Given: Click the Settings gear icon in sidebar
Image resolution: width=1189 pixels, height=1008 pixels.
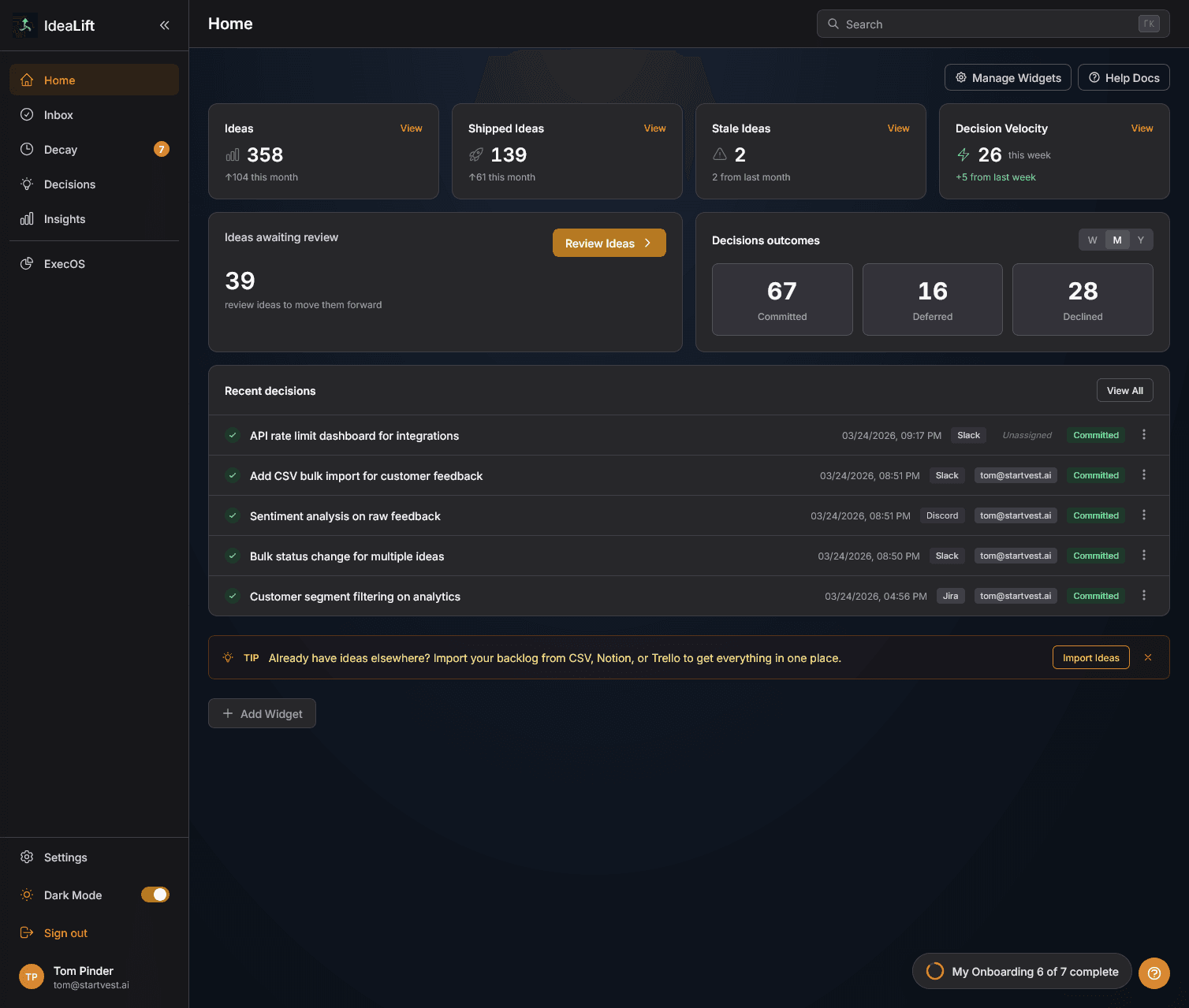Looking at the screenshot, I should click(27, 857).
